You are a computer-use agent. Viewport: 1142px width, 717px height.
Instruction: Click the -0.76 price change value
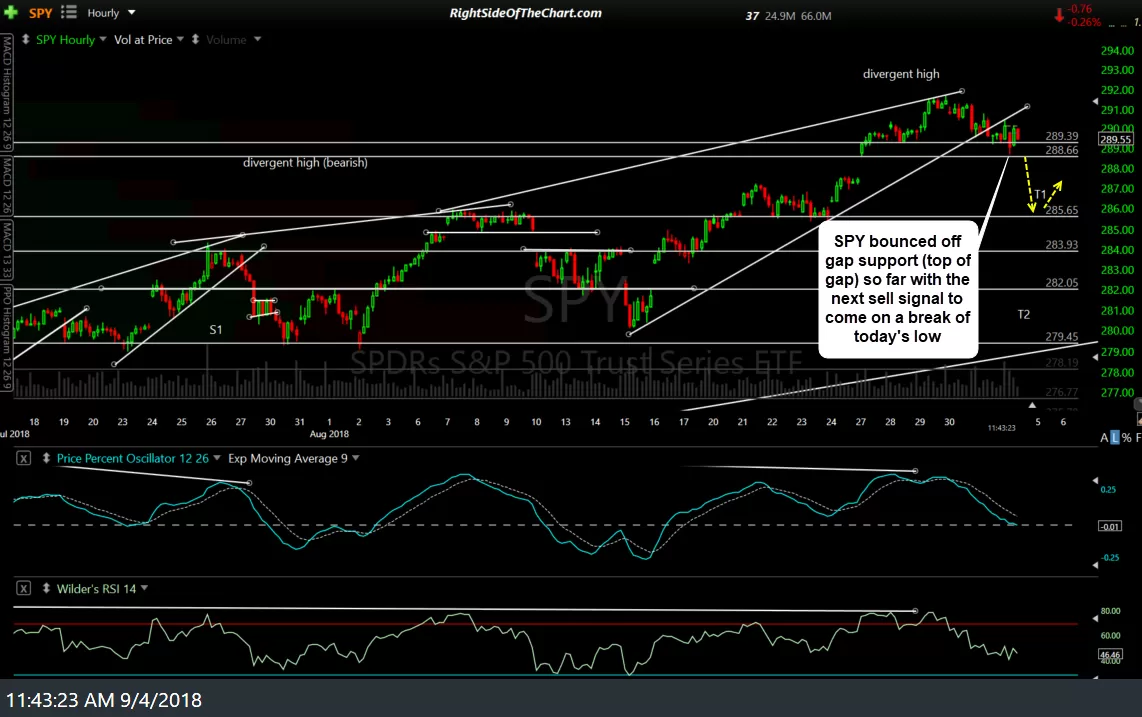[x=1080, y=9]
